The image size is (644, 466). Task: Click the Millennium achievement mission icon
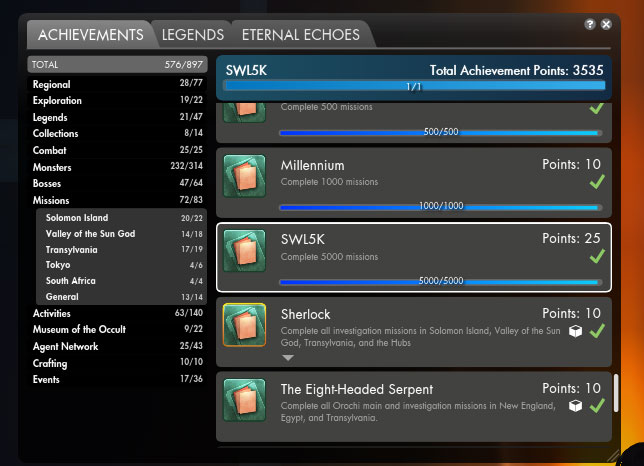coord(244,176)
